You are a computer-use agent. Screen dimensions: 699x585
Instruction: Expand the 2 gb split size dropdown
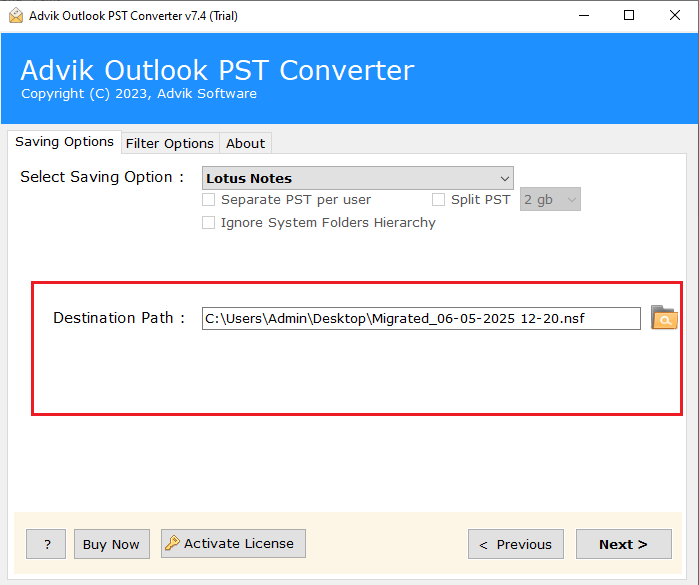click(x=550, y=199)
